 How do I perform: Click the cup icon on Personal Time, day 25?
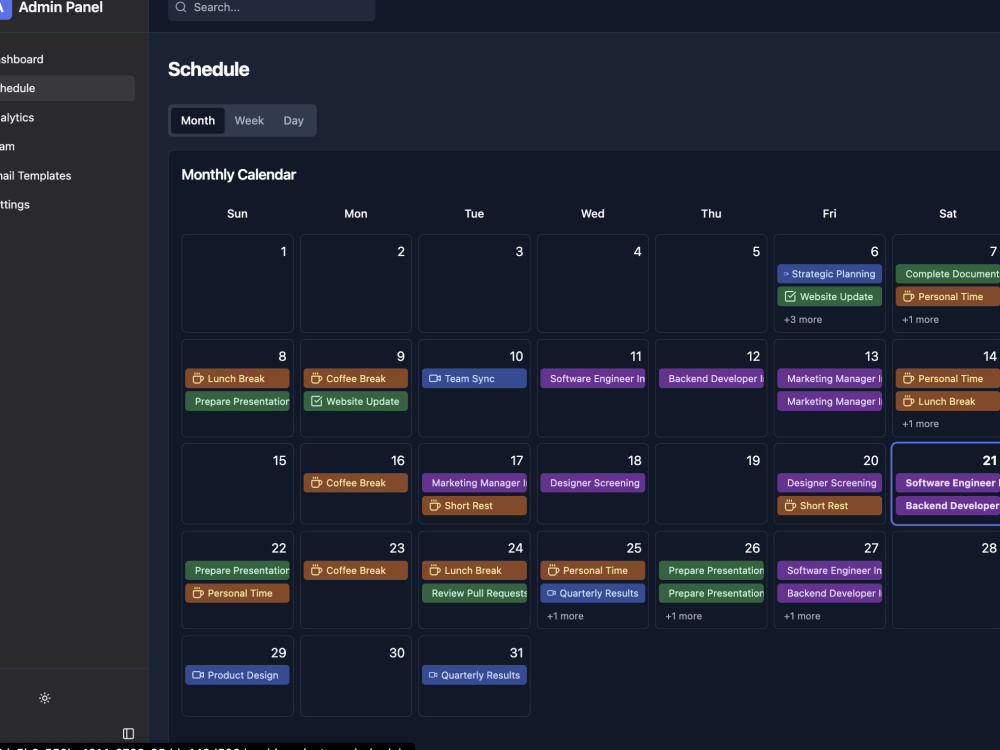[x=554, y=570]
